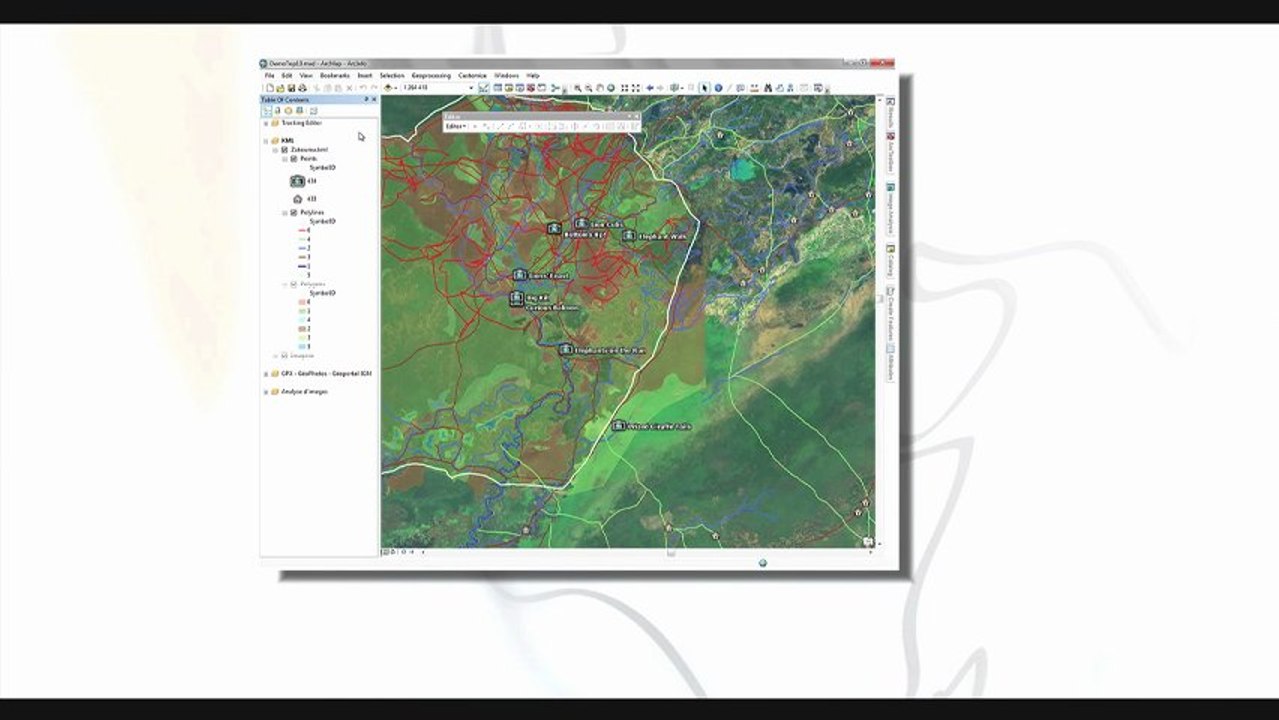Click the Measure tool icon

754,88
